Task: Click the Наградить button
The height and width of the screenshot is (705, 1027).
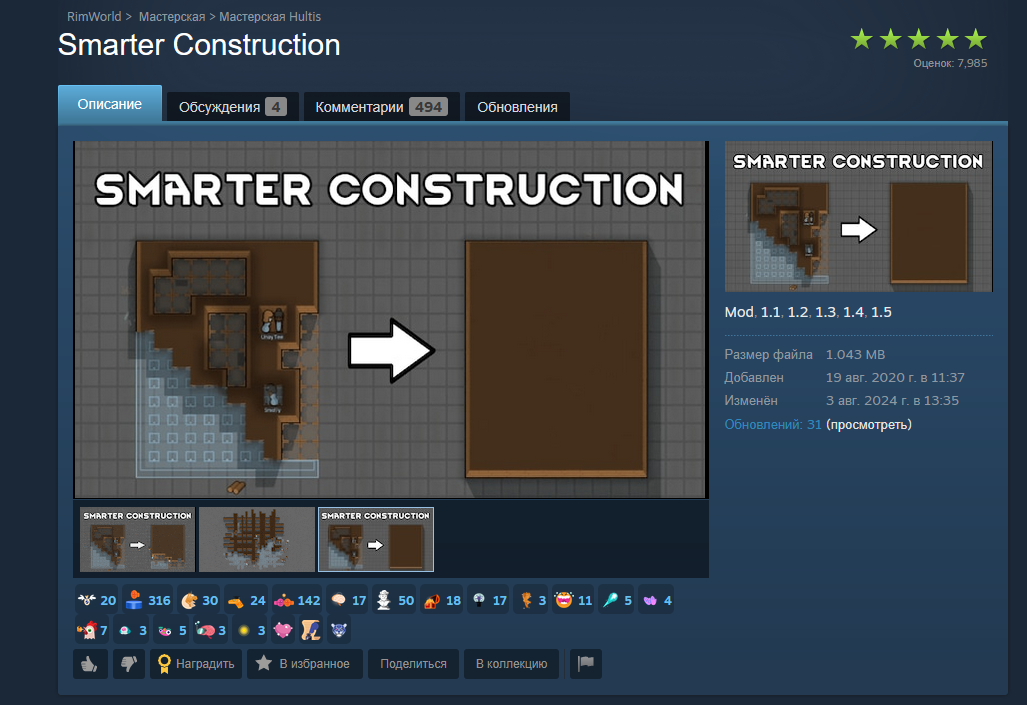Action: [x=196, y=664]
